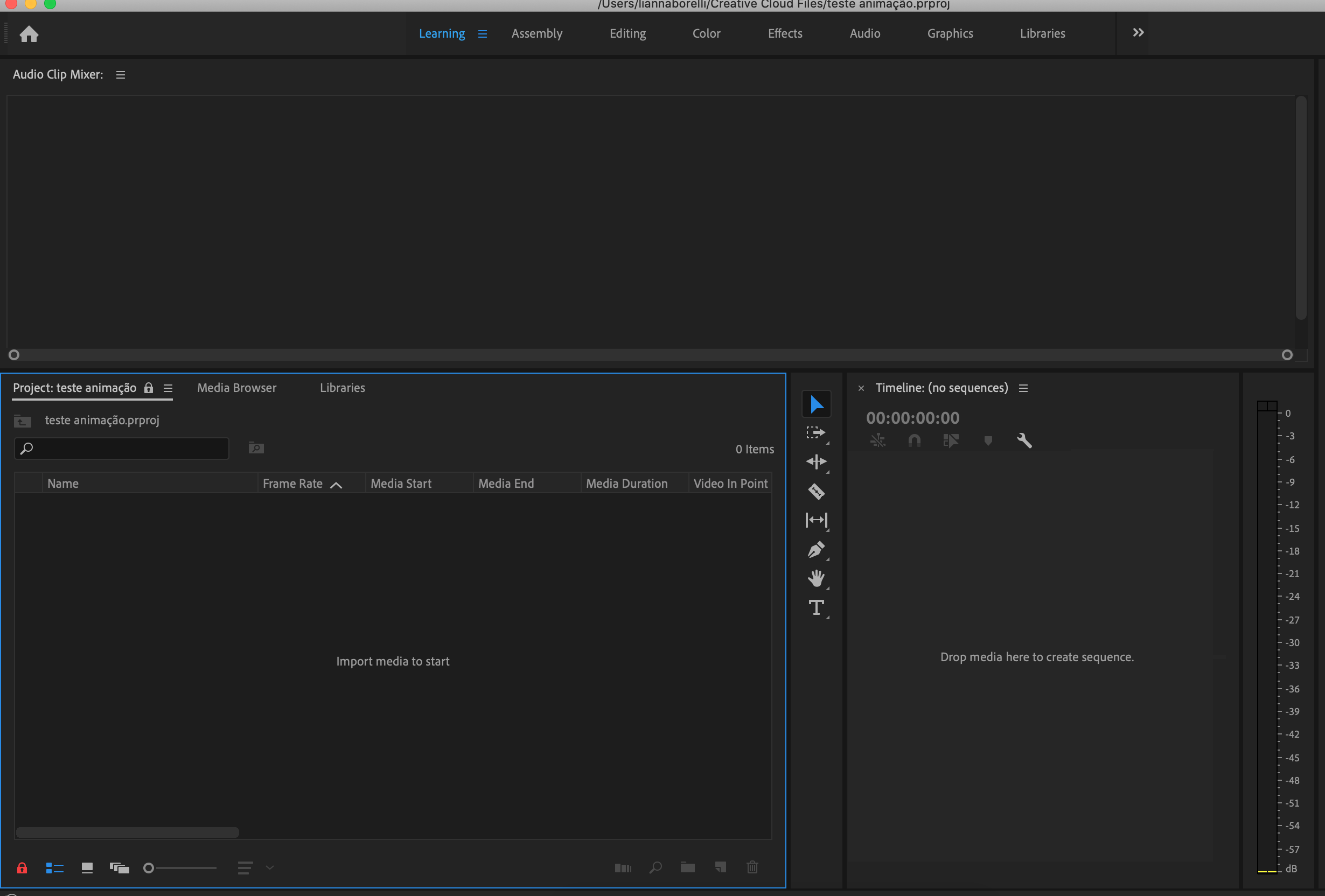Switch project panel to List View
Image resolution: width=1325 pixels, height=896 pixels.
55,867
